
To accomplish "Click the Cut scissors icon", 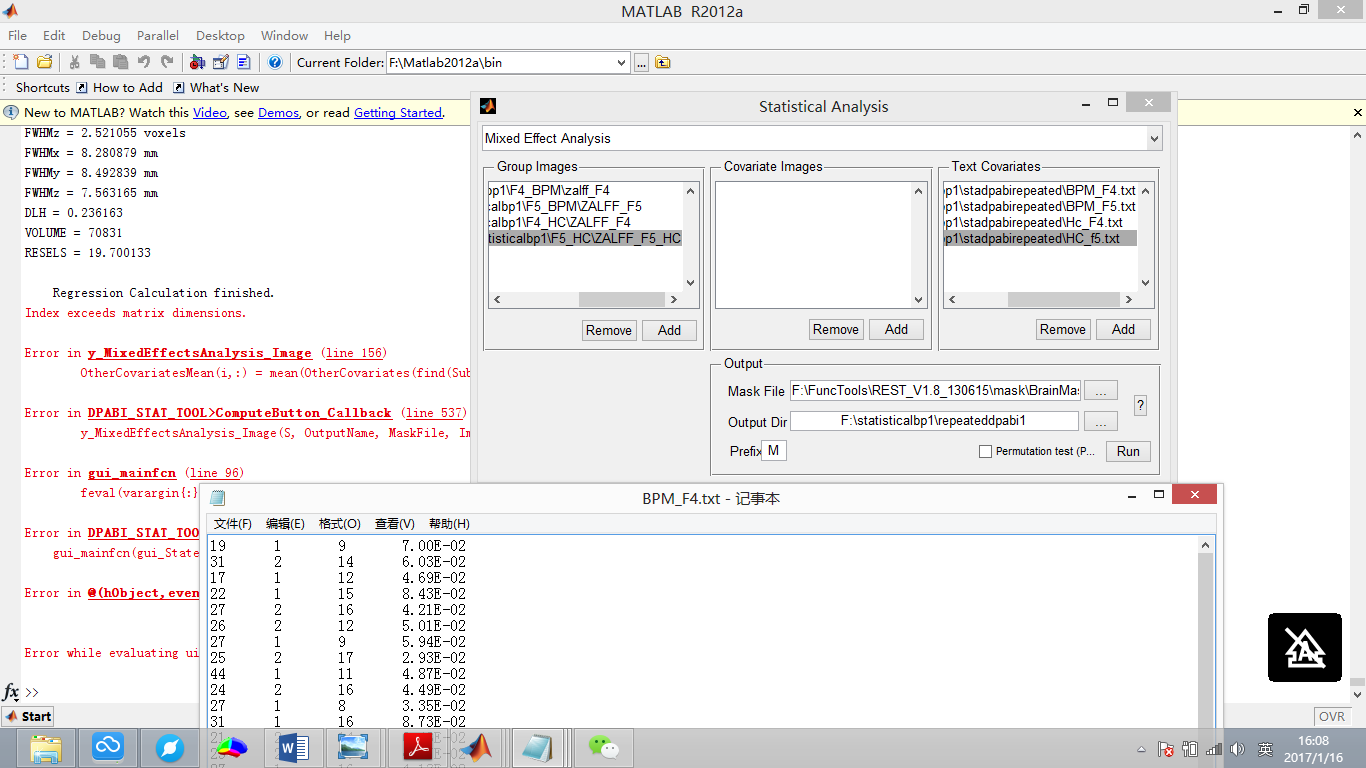I will (x=76, y=62).
